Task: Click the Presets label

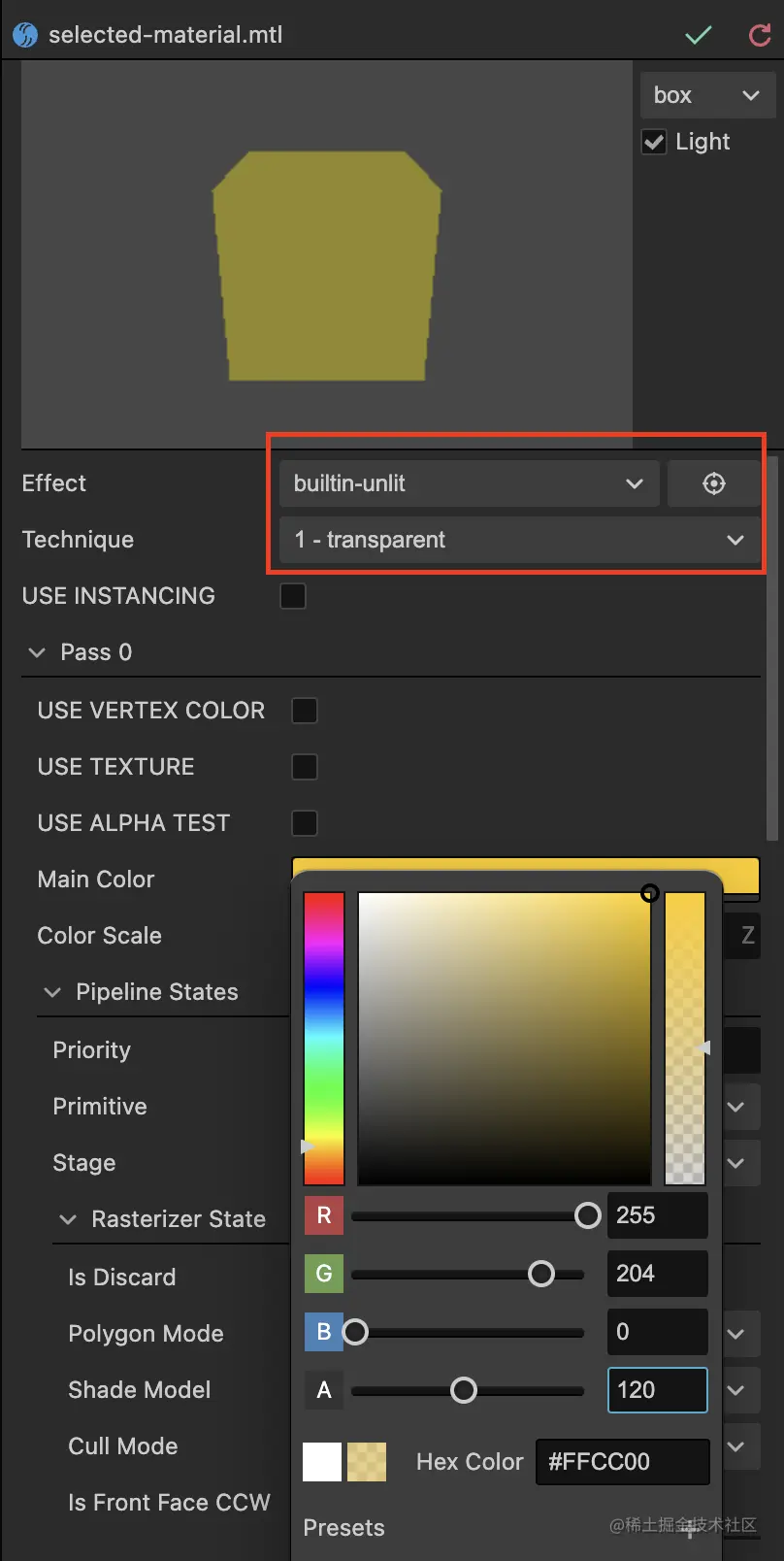Action: click(x=343, y=1528)
